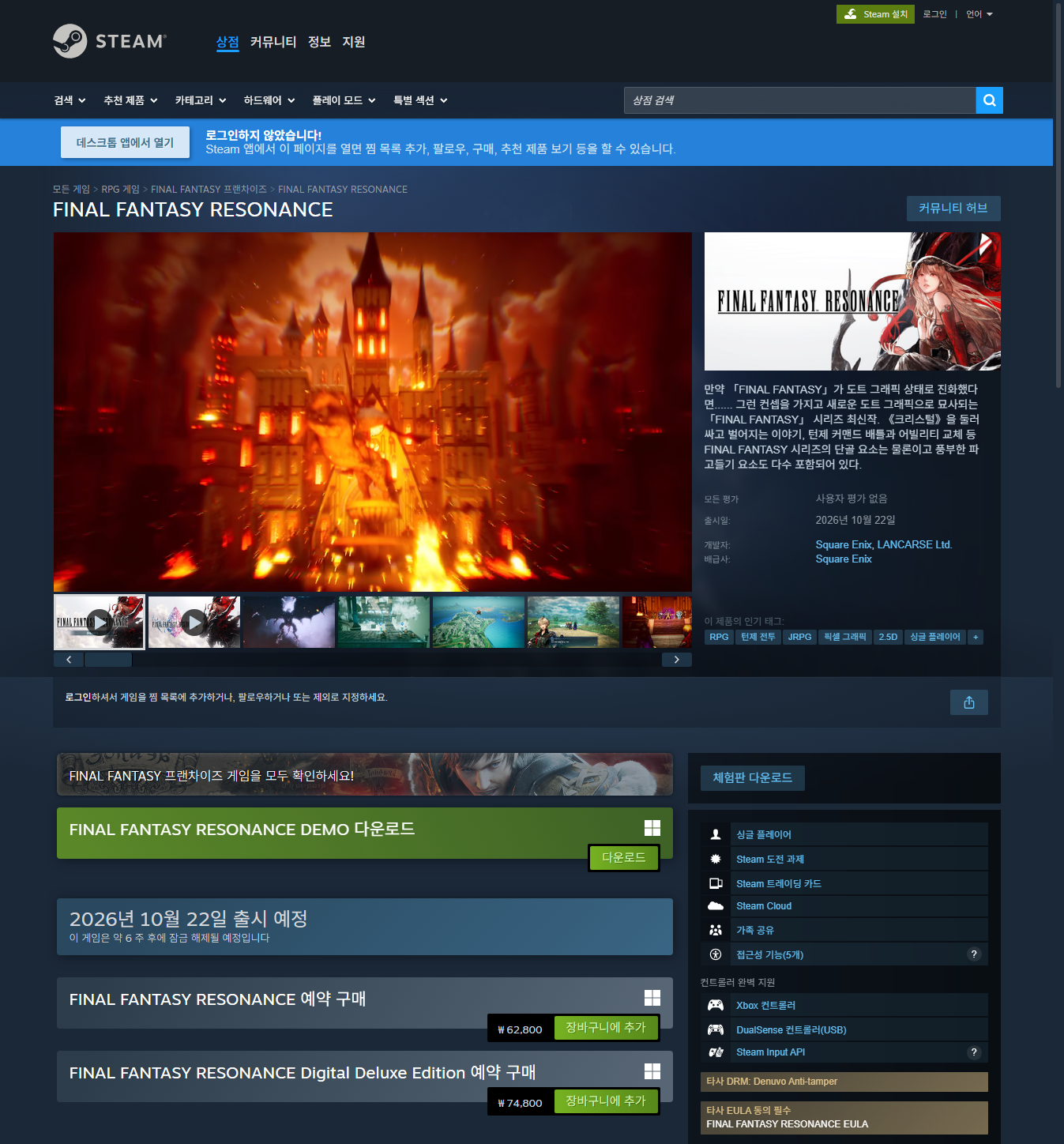Screen dimensions: 1064x1144
Task: Click the Steam 도전 과제 star icon
Action: point(716,859)
